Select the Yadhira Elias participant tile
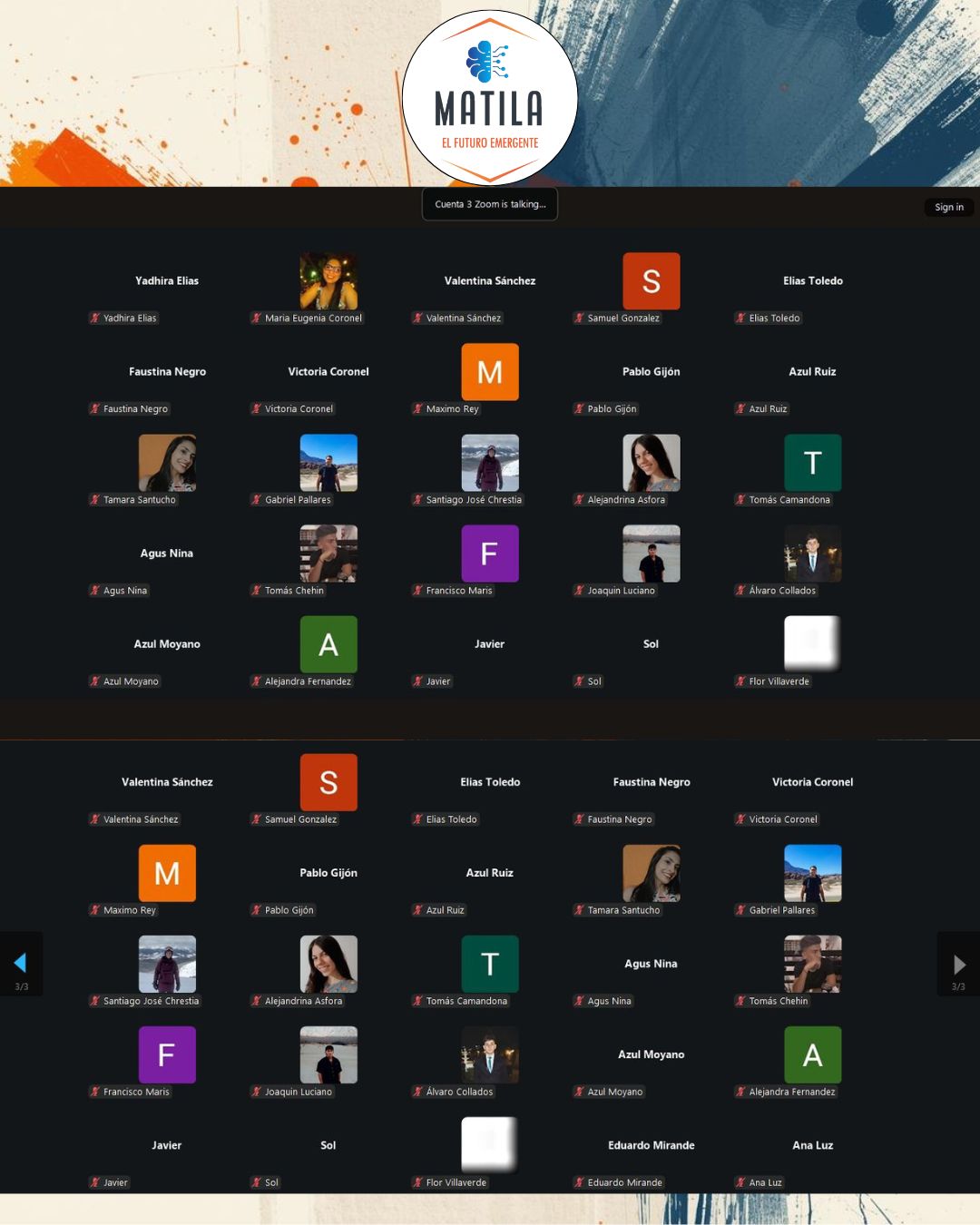The height and width of the screenshot is (1225, 980). pos(167,281)
